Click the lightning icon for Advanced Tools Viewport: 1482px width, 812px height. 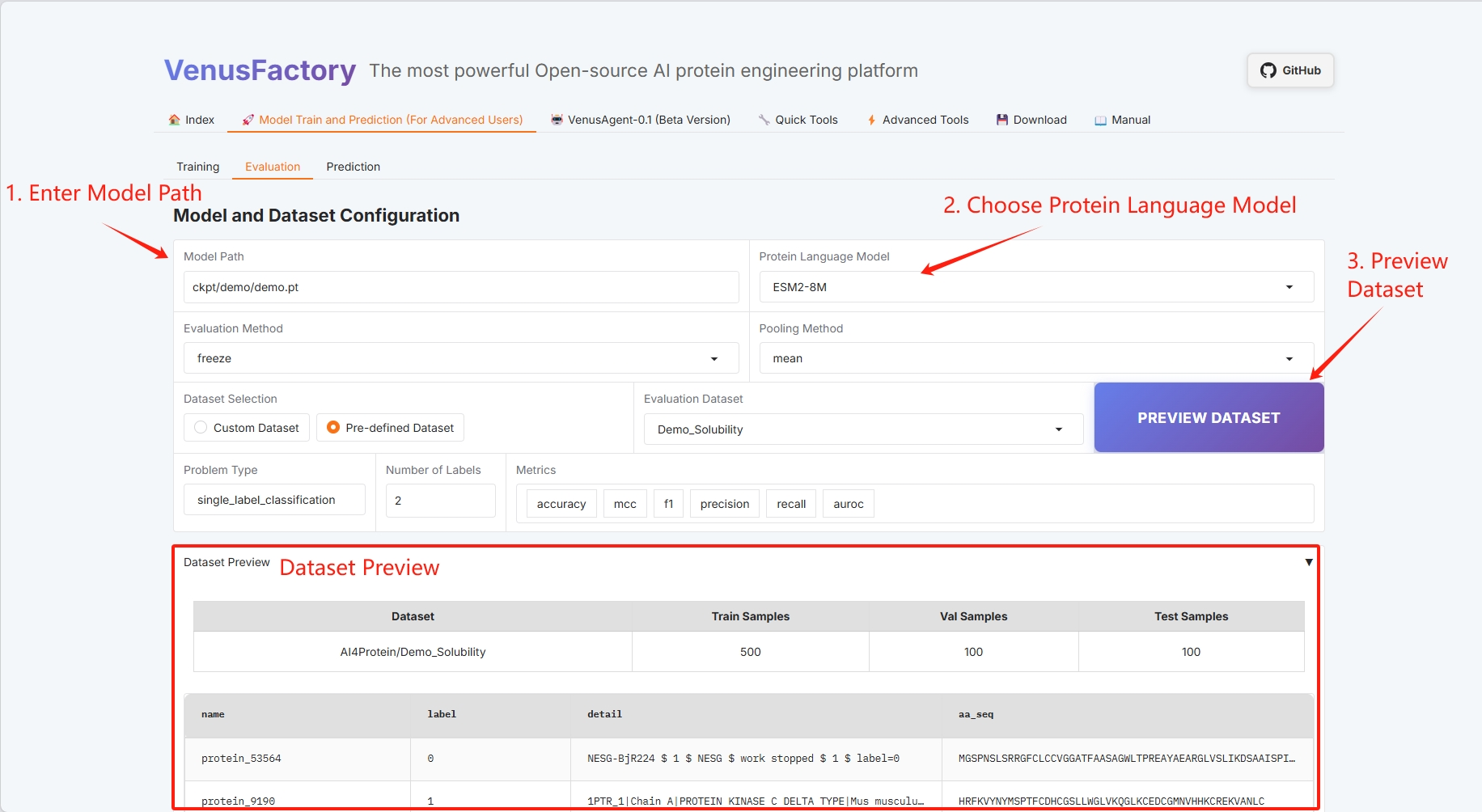(x=871, y=120)
